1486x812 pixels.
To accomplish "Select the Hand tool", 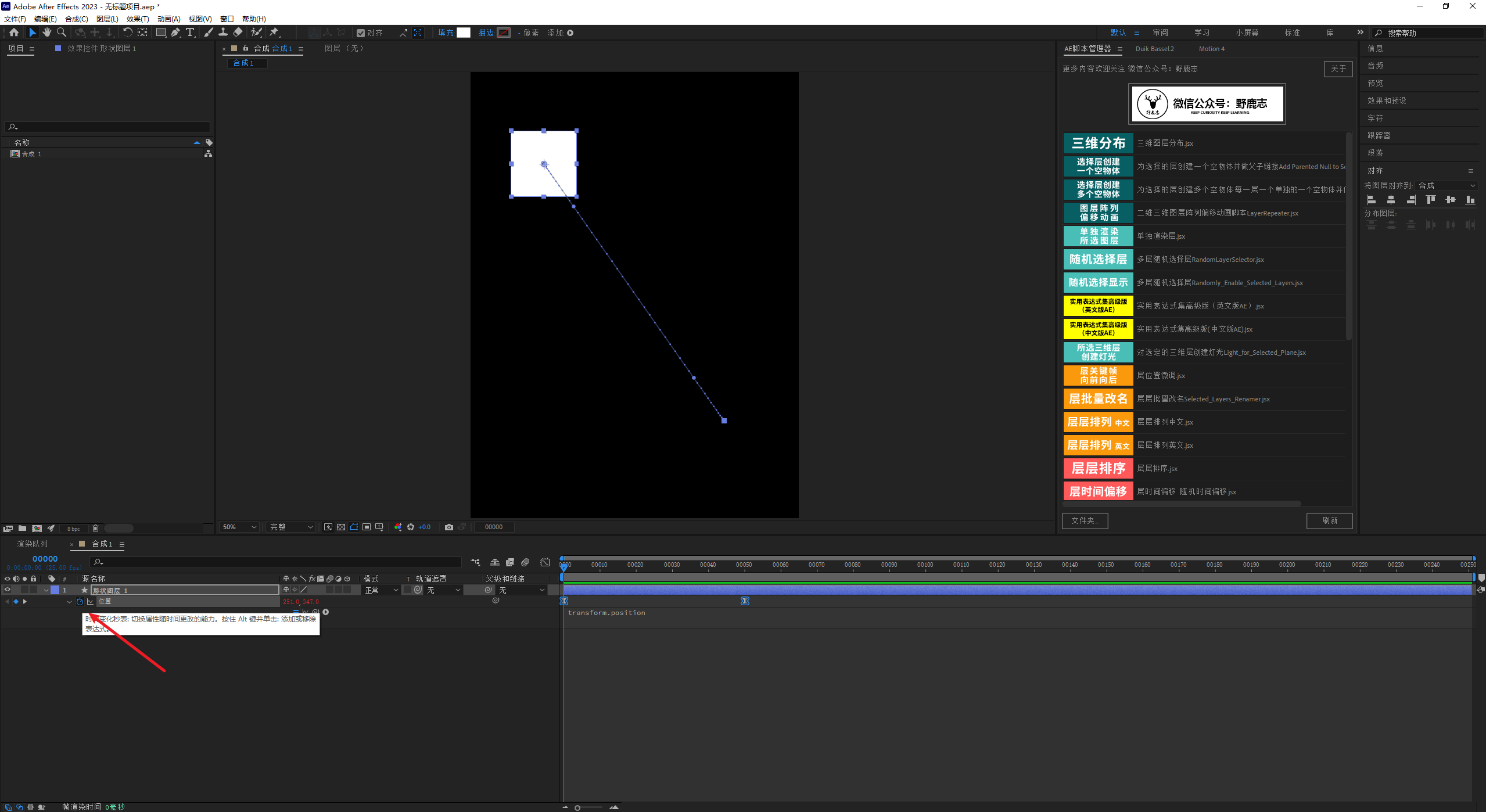I will point(46,33).
